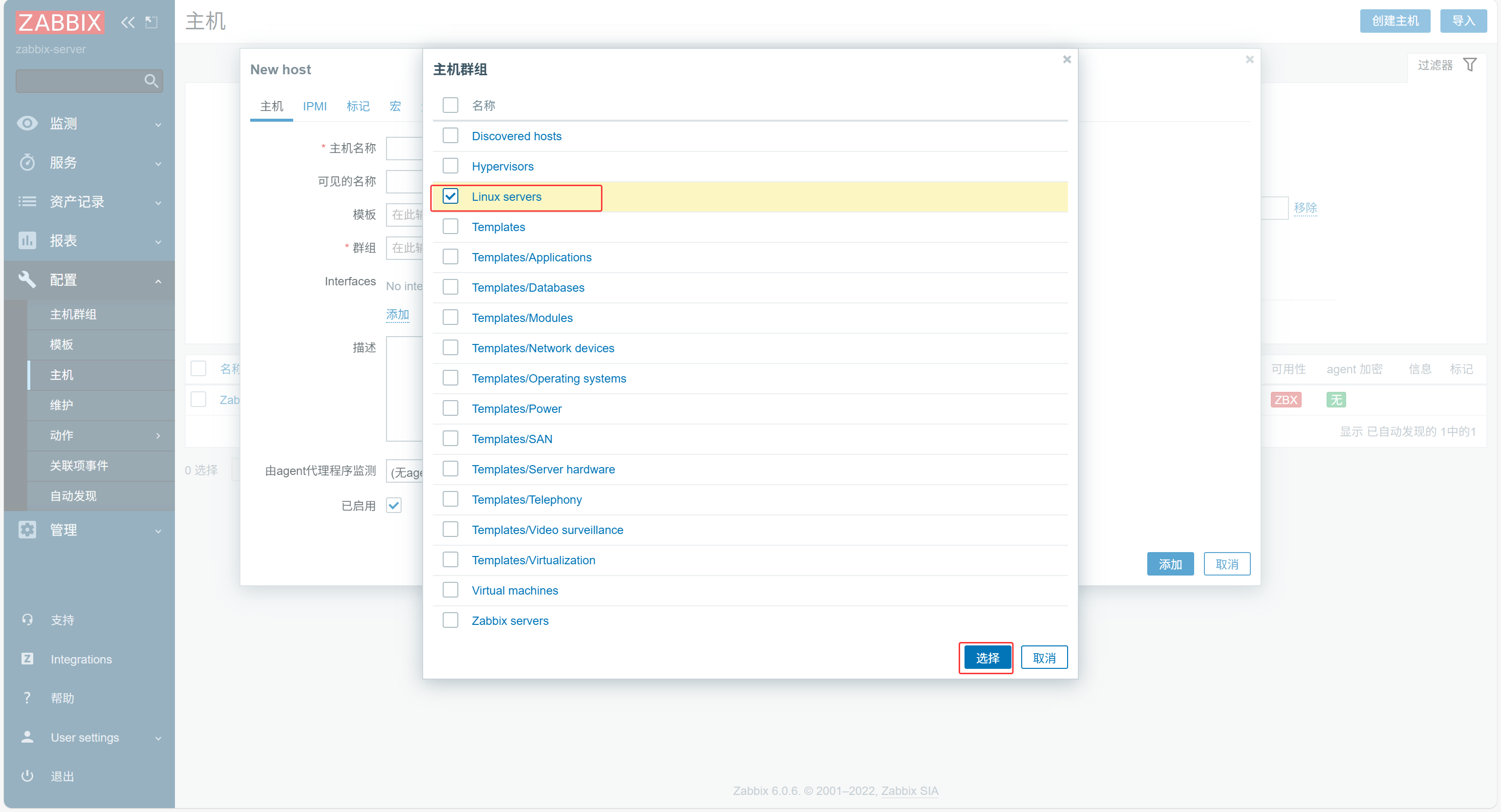Click the wrench icon for 配置
The width and height of the screenshot is (1501, 812).
tap(27, 279)
